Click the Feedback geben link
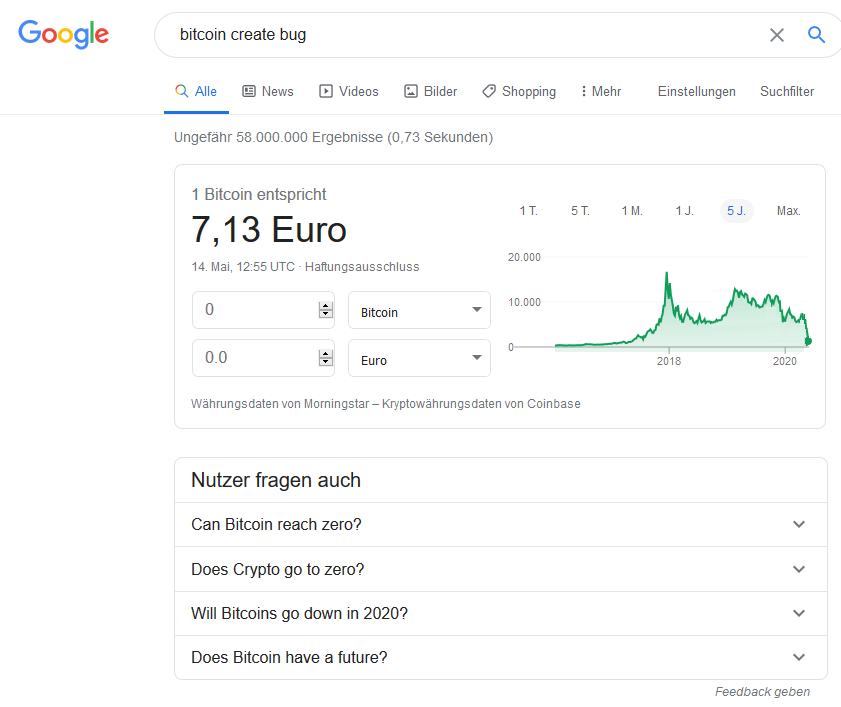The image size is (841, 707). (x=762, y=691)
